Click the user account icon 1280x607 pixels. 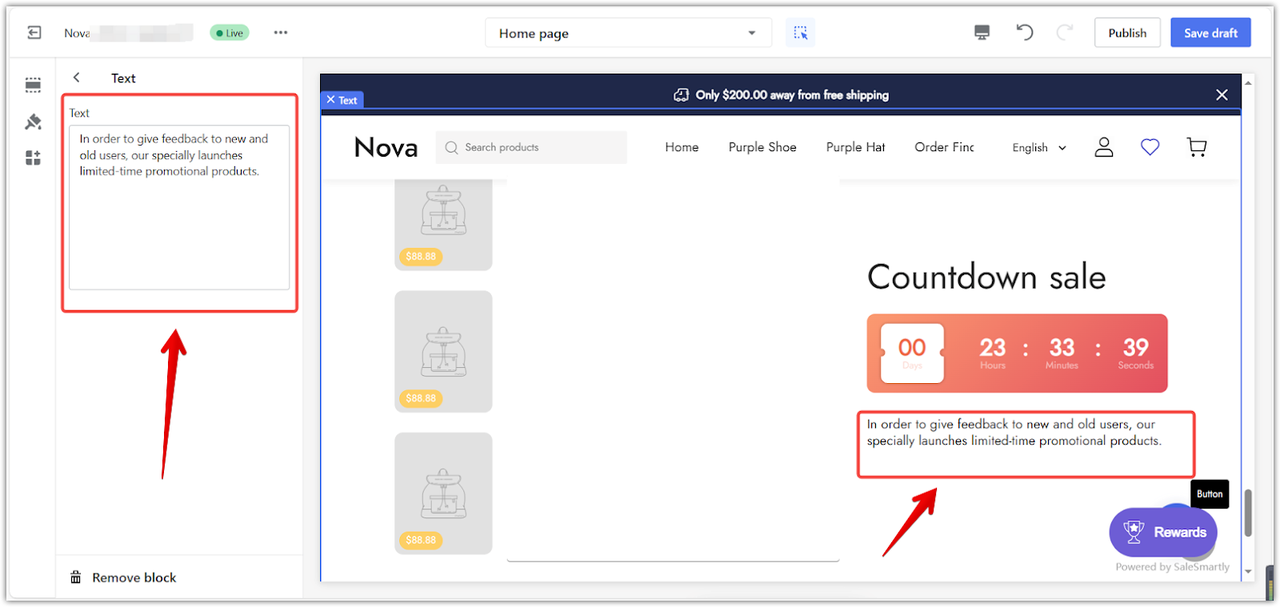[1104, 147]
